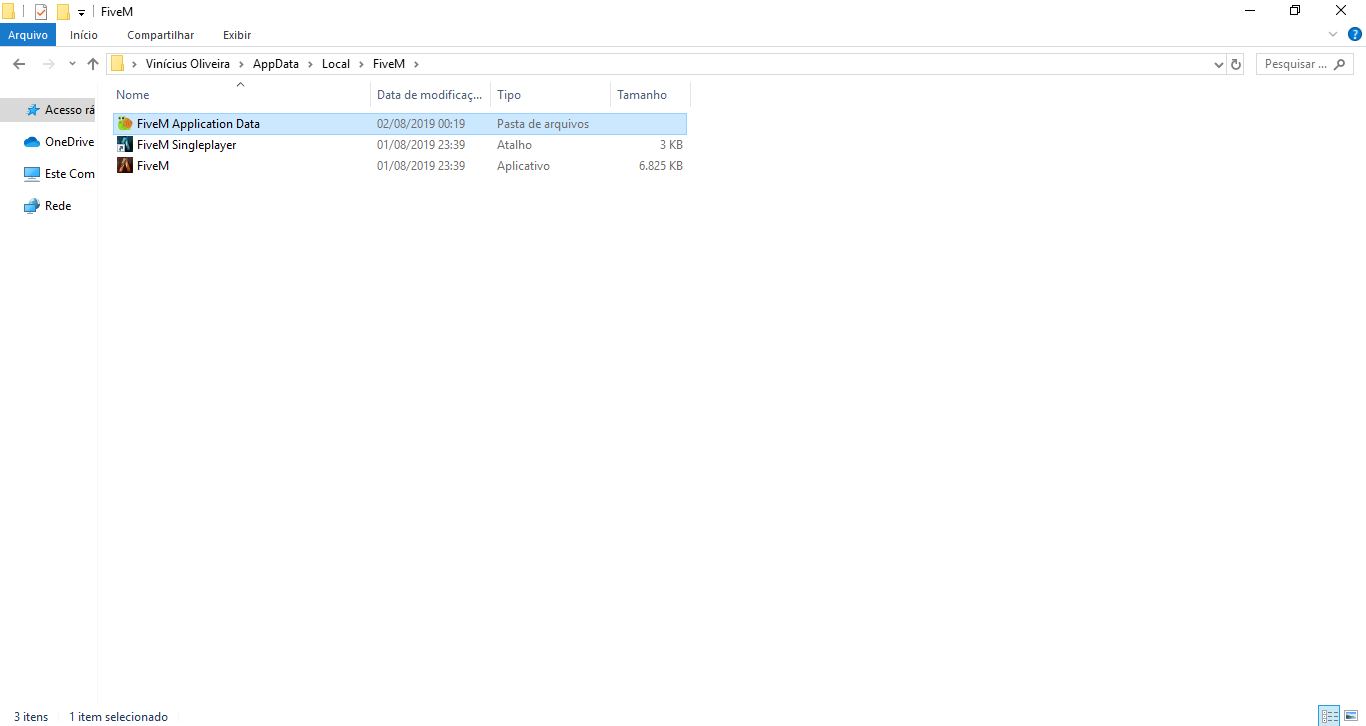Switch to the Exibir tab
Image resolution: width=1366 pixels, height=726 pixels.
coord(236,34)
